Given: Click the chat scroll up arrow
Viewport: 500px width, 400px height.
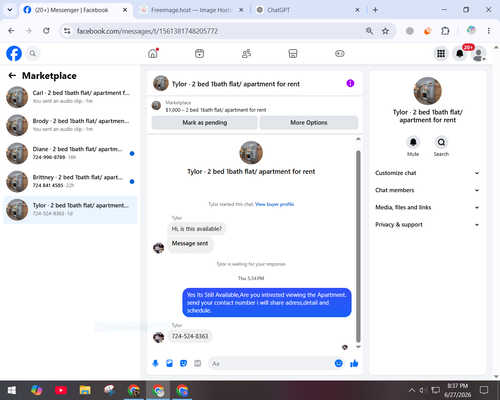Looking at the screenshot, I should 358,139.
